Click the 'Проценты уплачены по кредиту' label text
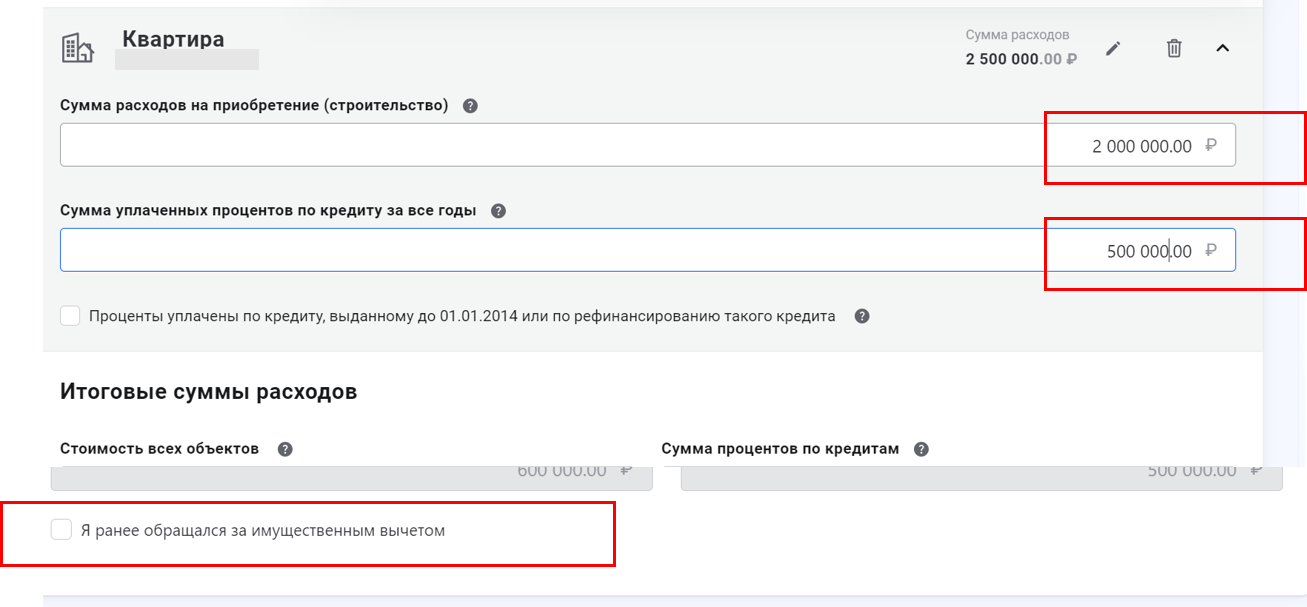Viewport: 1307px width, 607px height. (x=461, y=316)
